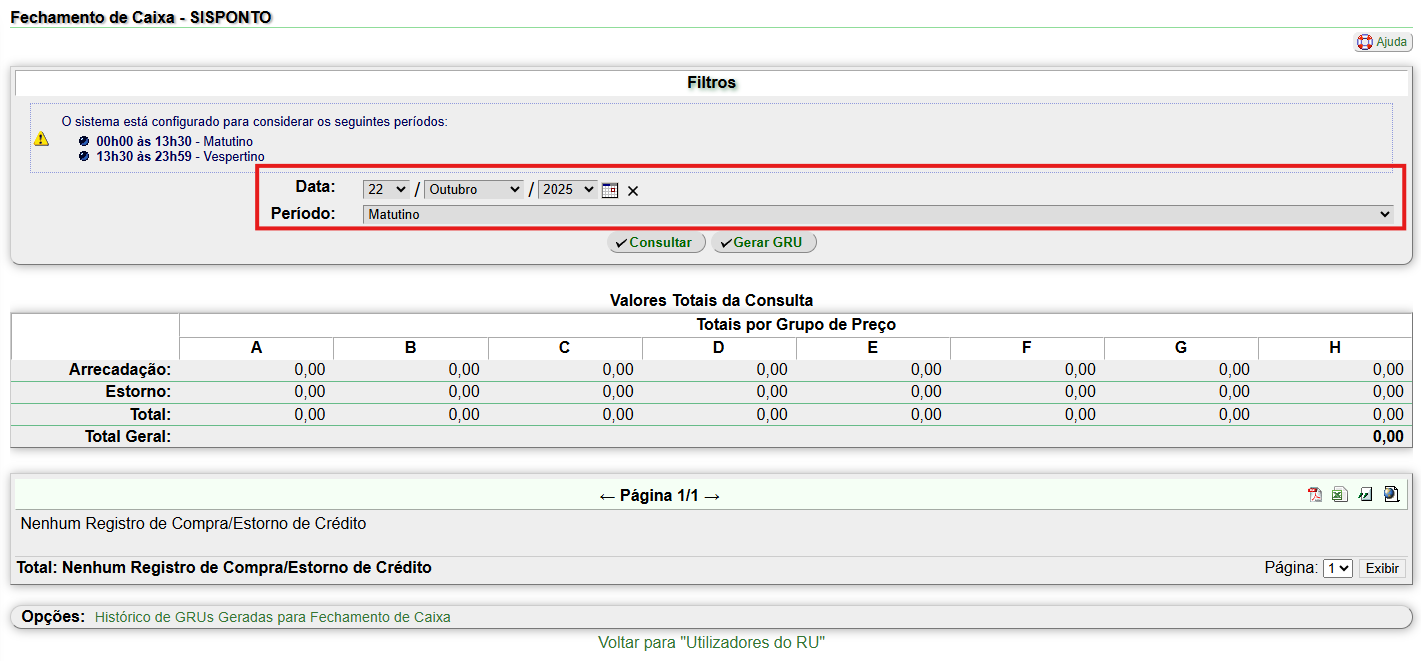Export the results as PDF
This screenshot has width=1421, height=661.
pyautogui.click(x=1315, y=494)
